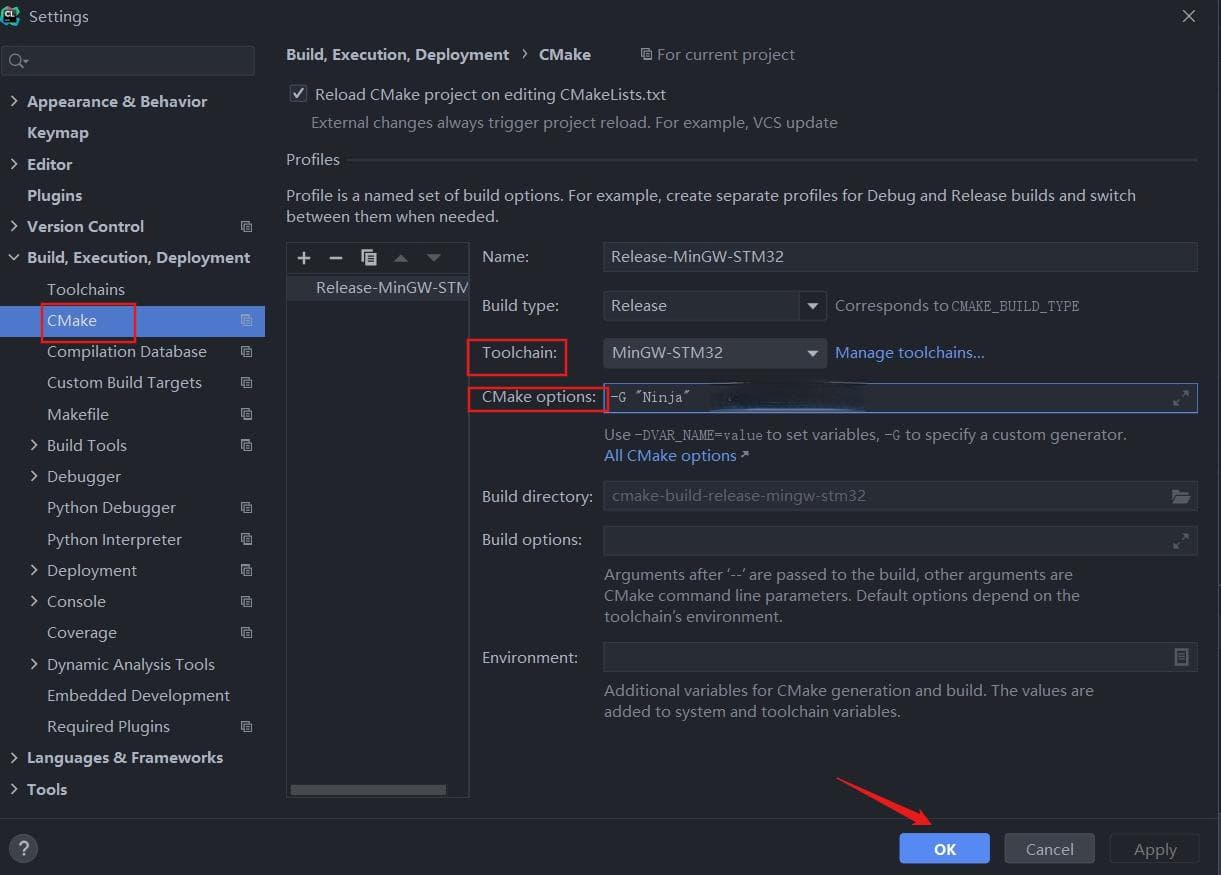Expand Debugger subsection
This screenshot has height=875, width=1221.
34,477
